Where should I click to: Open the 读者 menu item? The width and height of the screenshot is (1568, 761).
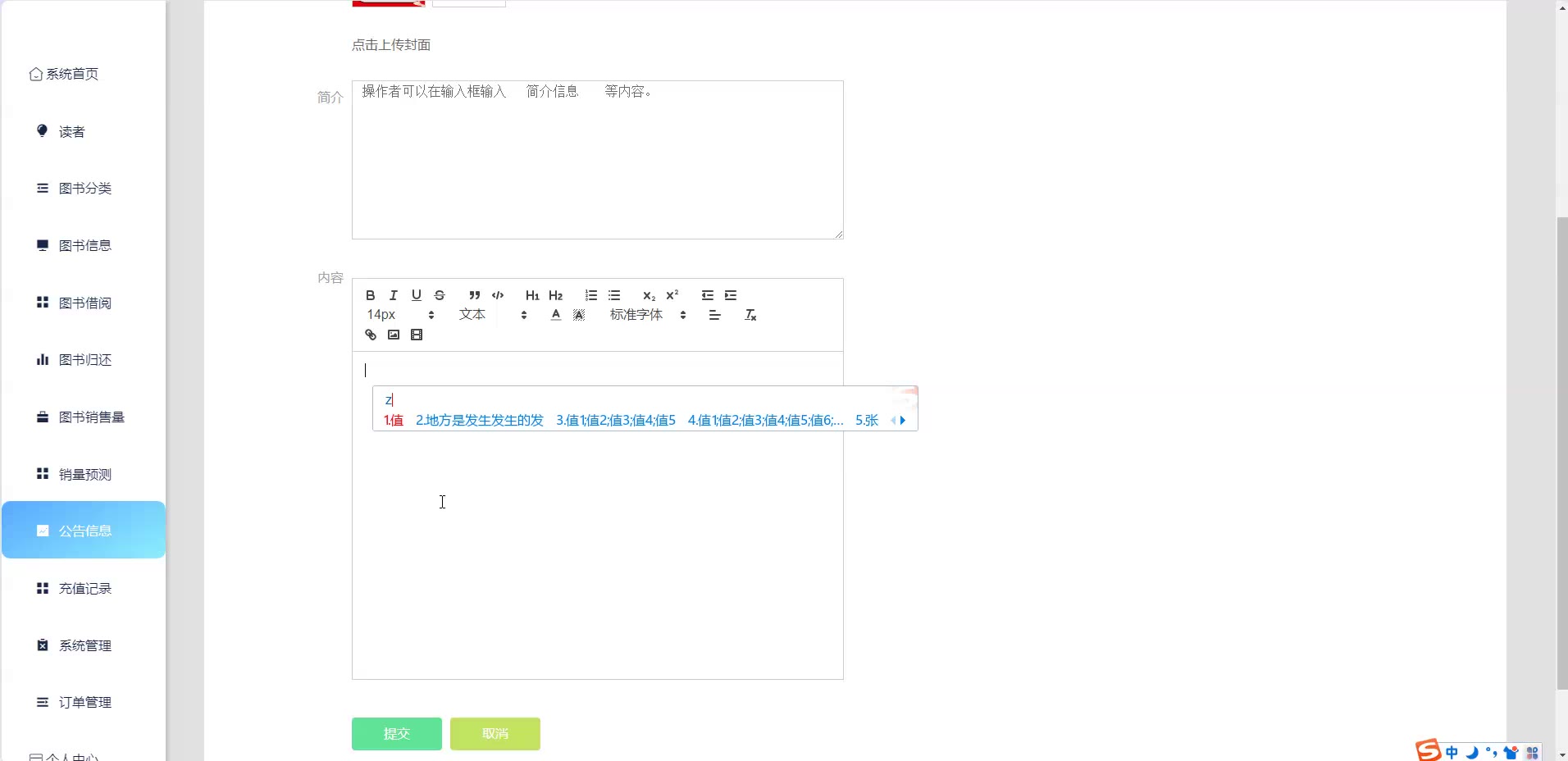click(84, 131)
